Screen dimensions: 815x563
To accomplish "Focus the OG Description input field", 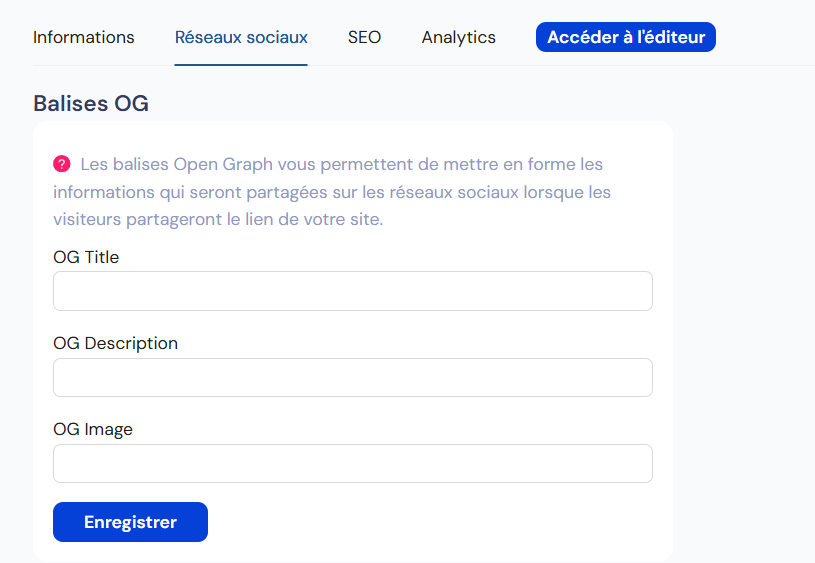I will click(x=353, y=377).
